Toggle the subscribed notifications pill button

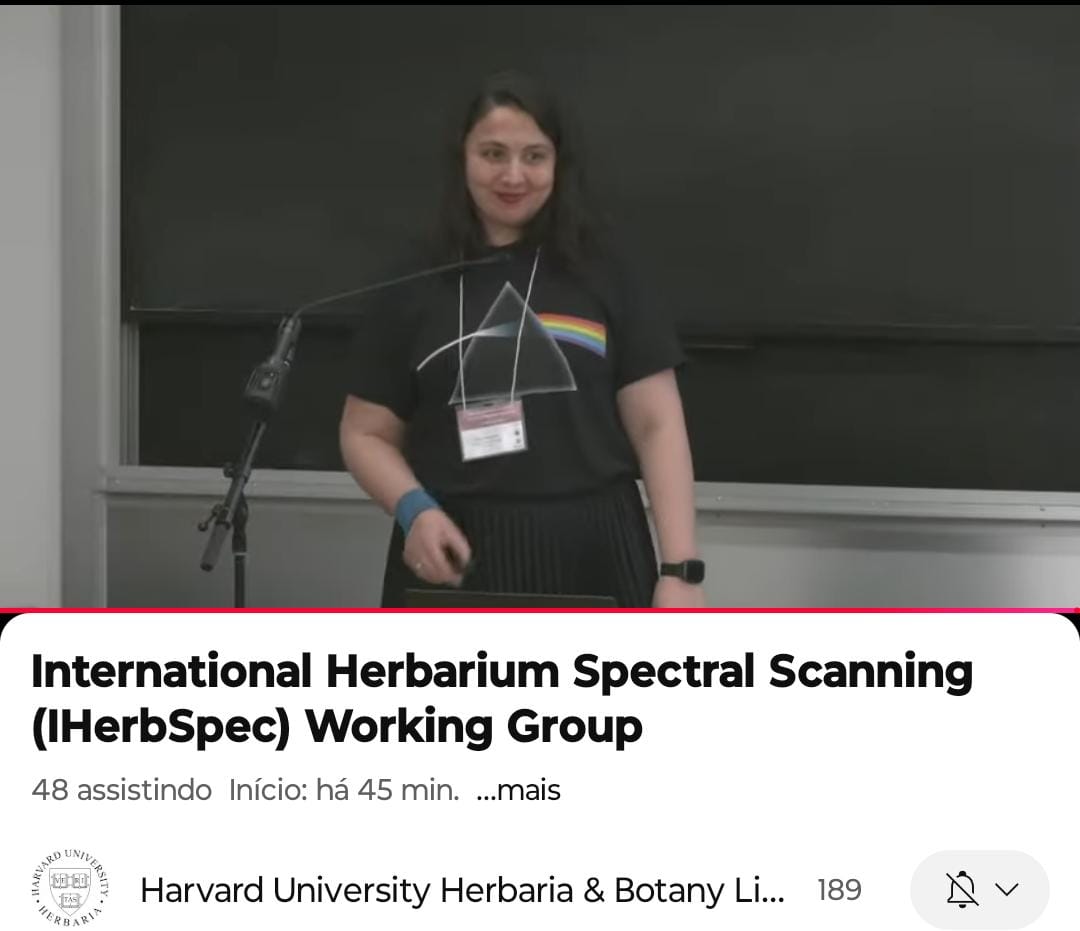pos(979,889)
